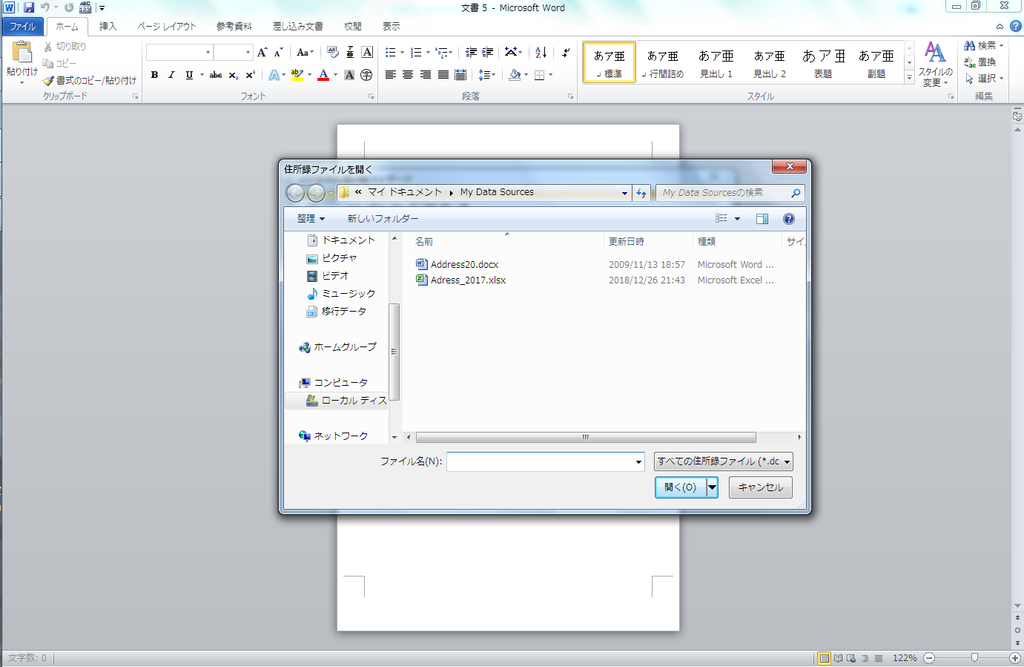Select the 標準 style thumbnail
The height and width of the screenshot is (667, 1024).
pyautogui.click(x=609, y=63)
